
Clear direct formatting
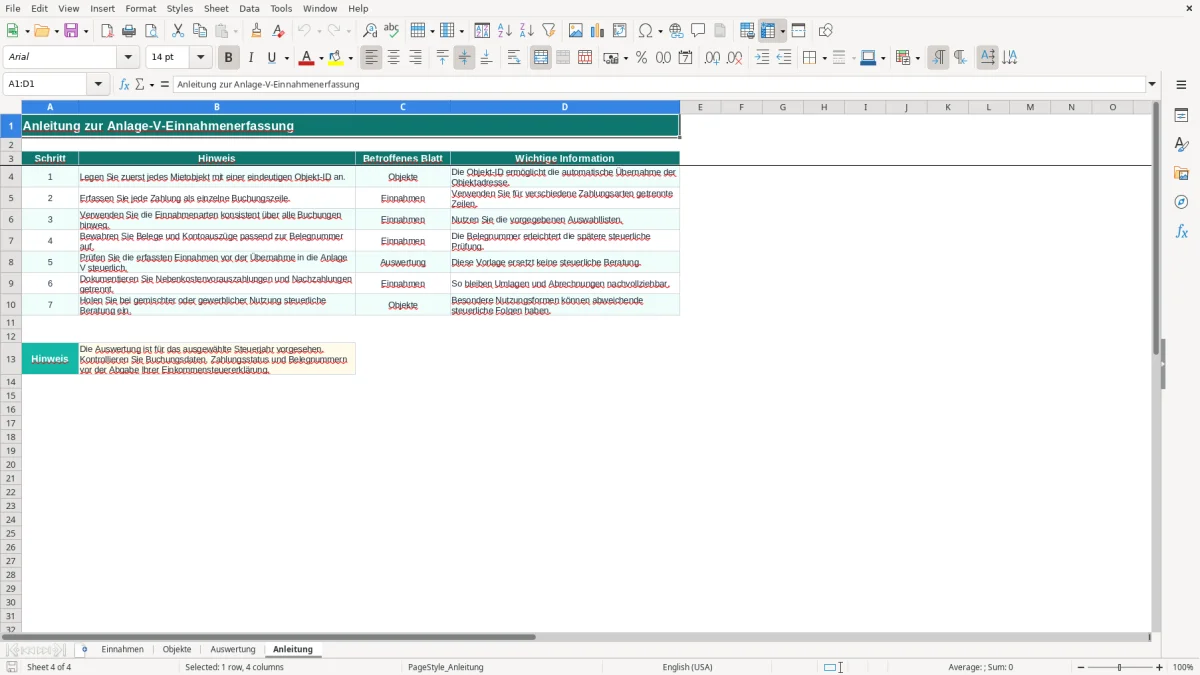click(278, 31)
